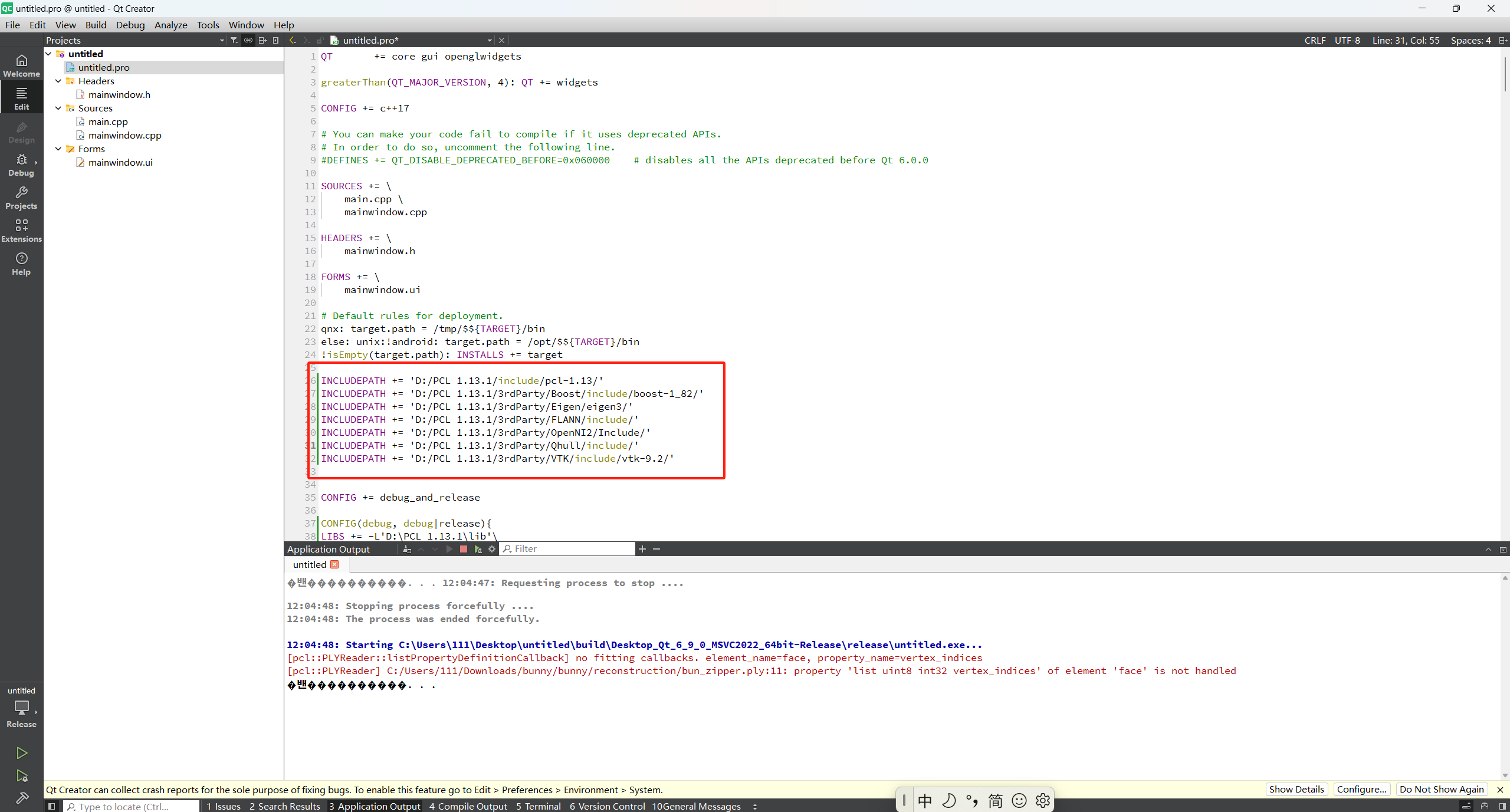Switch to the Compile Output tab
Viewport: 1510px width, 812px height.
[468, 806]
